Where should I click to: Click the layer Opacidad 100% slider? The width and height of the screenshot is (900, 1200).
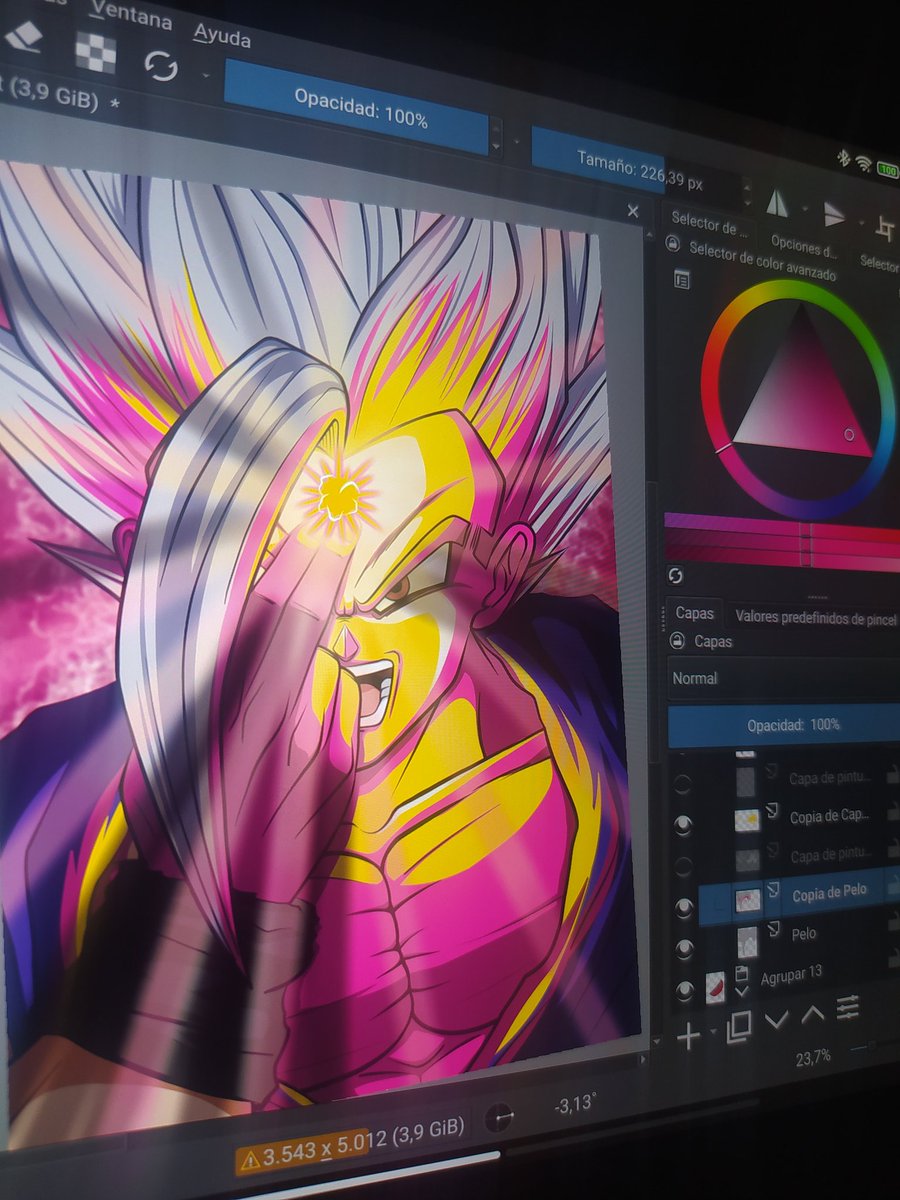pyautogui.click(x=783, y=724)
